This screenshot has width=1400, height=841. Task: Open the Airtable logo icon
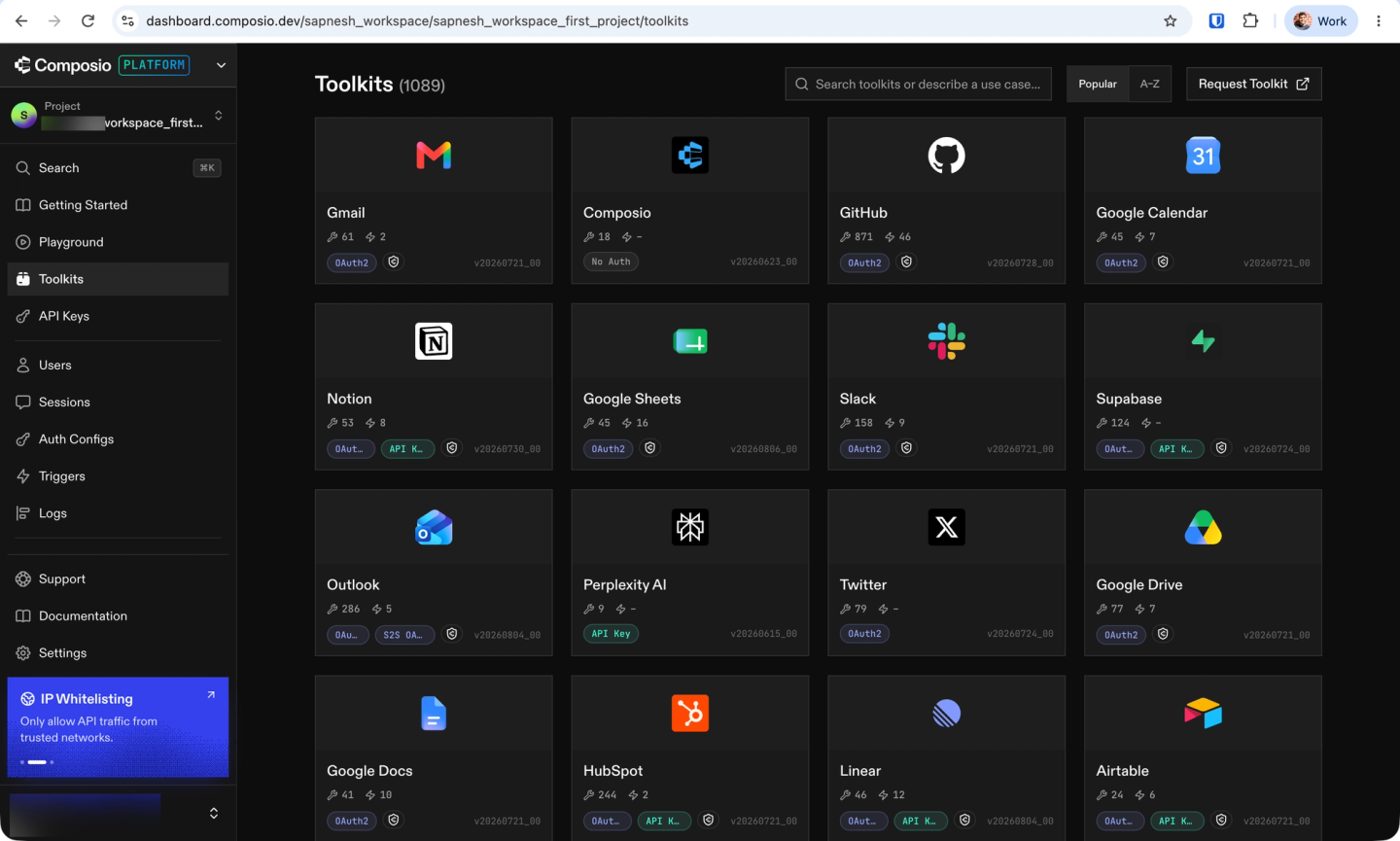point(1203,714)
